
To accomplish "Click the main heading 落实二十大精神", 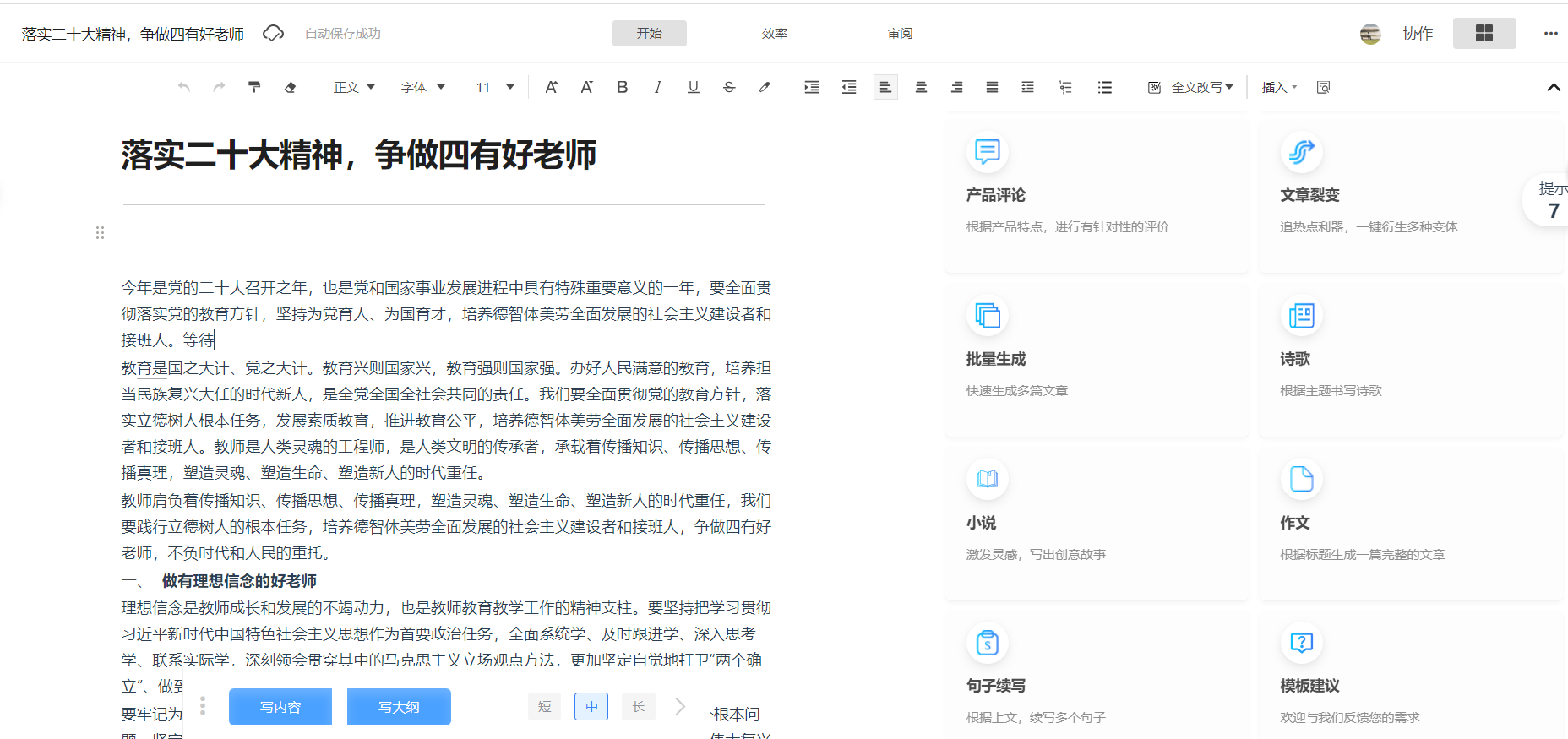I will 359,155.
